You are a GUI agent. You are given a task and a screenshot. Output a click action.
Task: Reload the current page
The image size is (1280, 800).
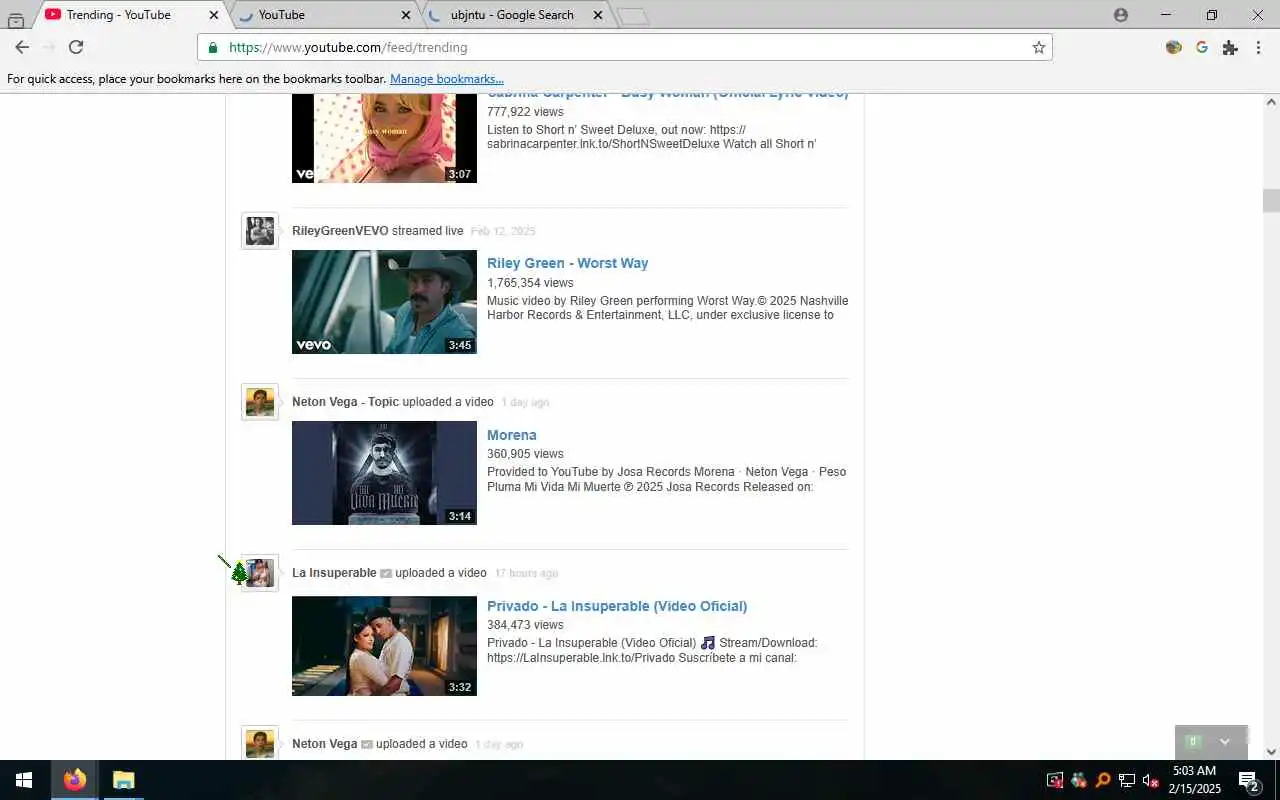tap(76, 47)
